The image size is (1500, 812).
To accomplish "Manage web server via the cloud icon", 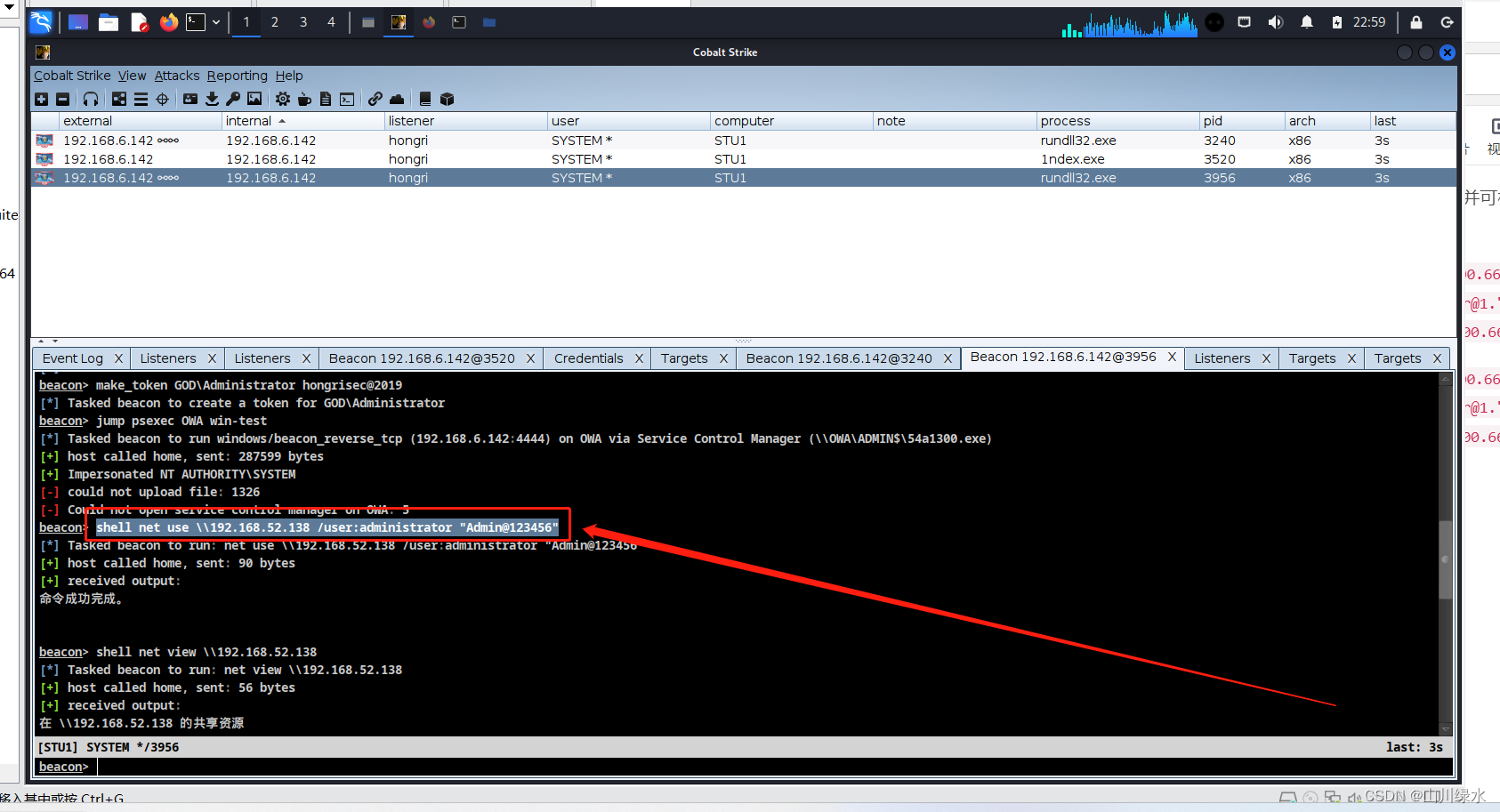I will tap(397, 99).
